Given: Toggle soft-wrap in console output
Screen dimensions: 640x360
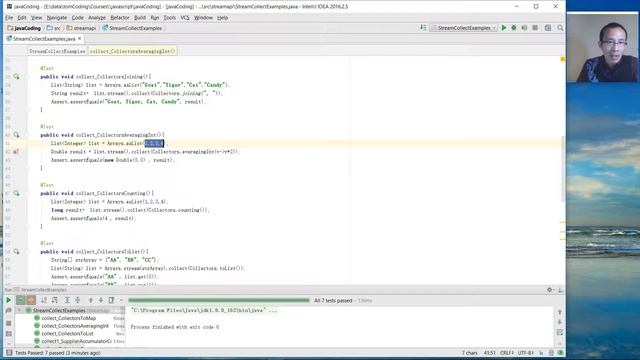Looking at the screenshot, I should click(x=560, y=333).
